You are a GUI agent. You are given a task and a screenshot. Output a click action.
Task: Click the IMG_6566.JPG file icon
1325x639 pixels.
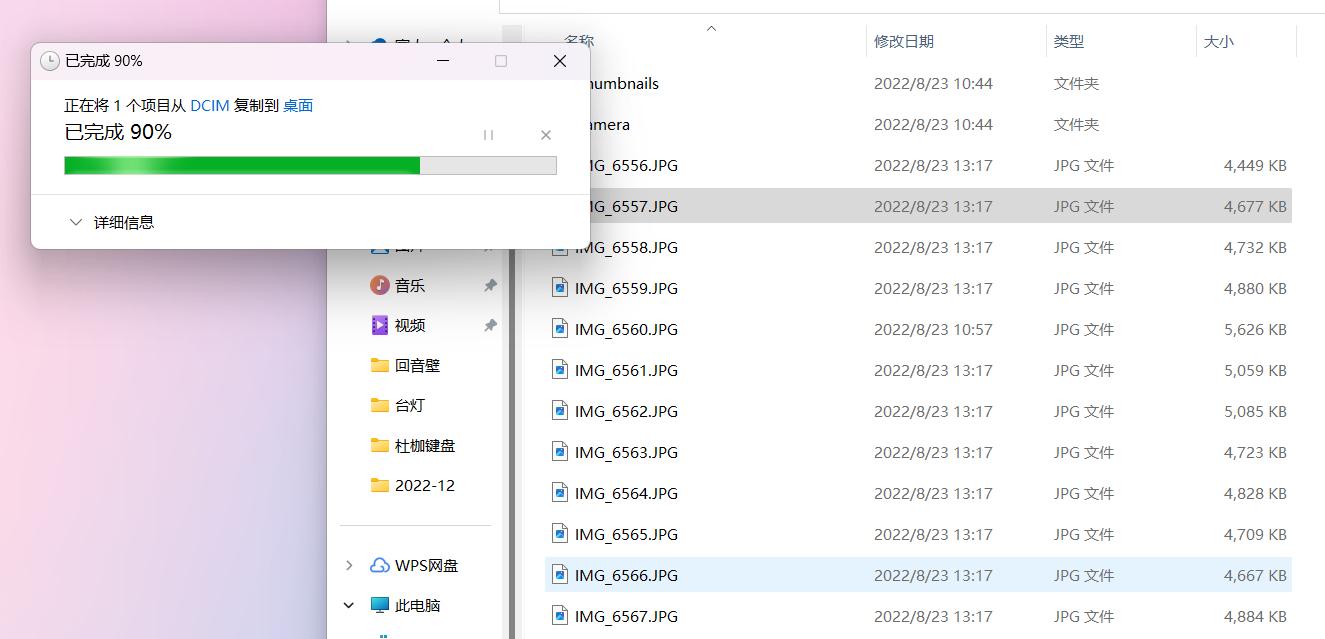[x=560, y=575]
